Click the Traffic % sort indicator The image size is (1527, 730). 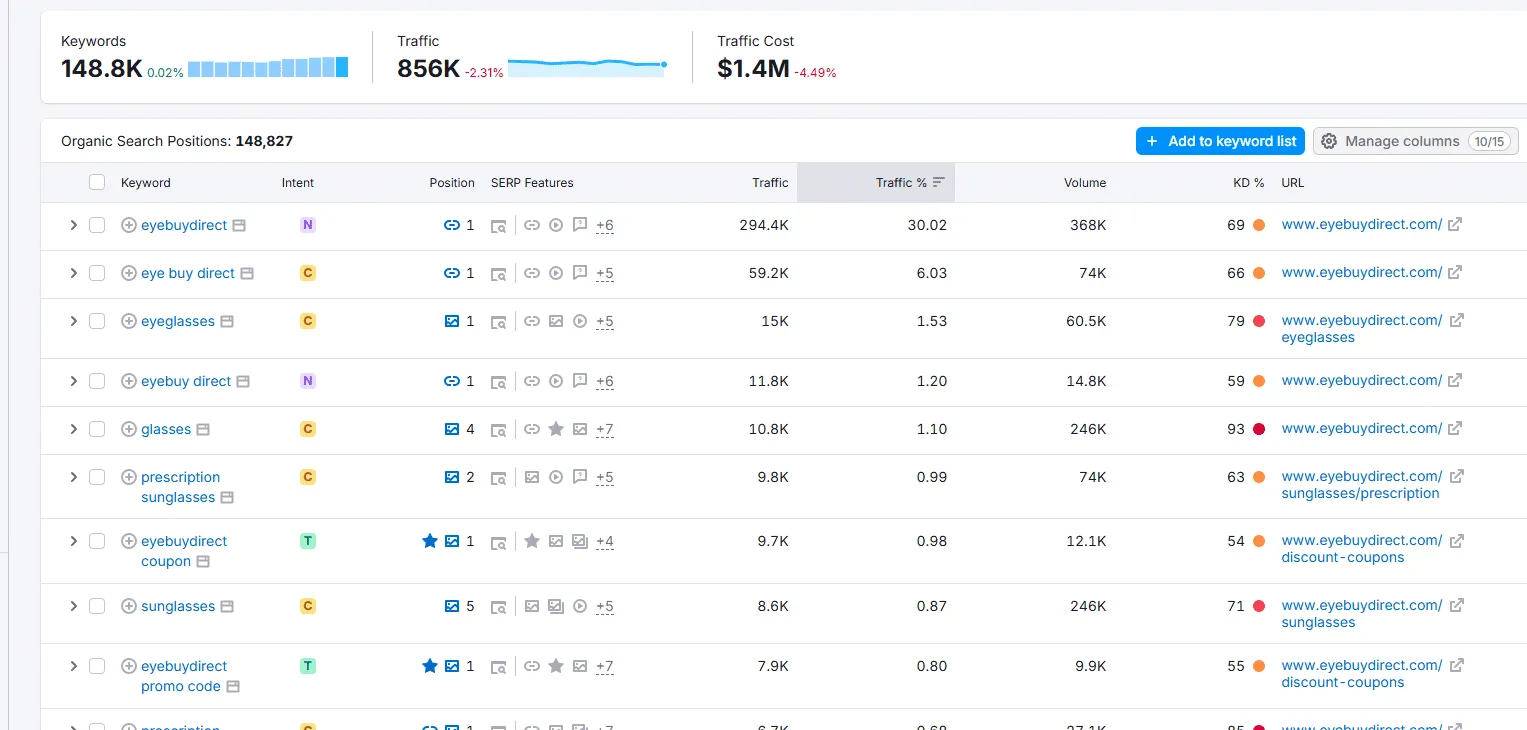(x=939, y=182)
